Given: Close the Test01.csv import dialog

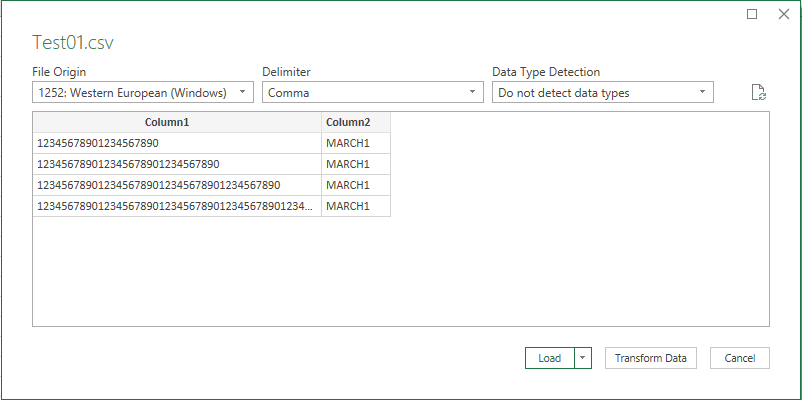Looking at the screenshot, I should [x=783, y=14].
